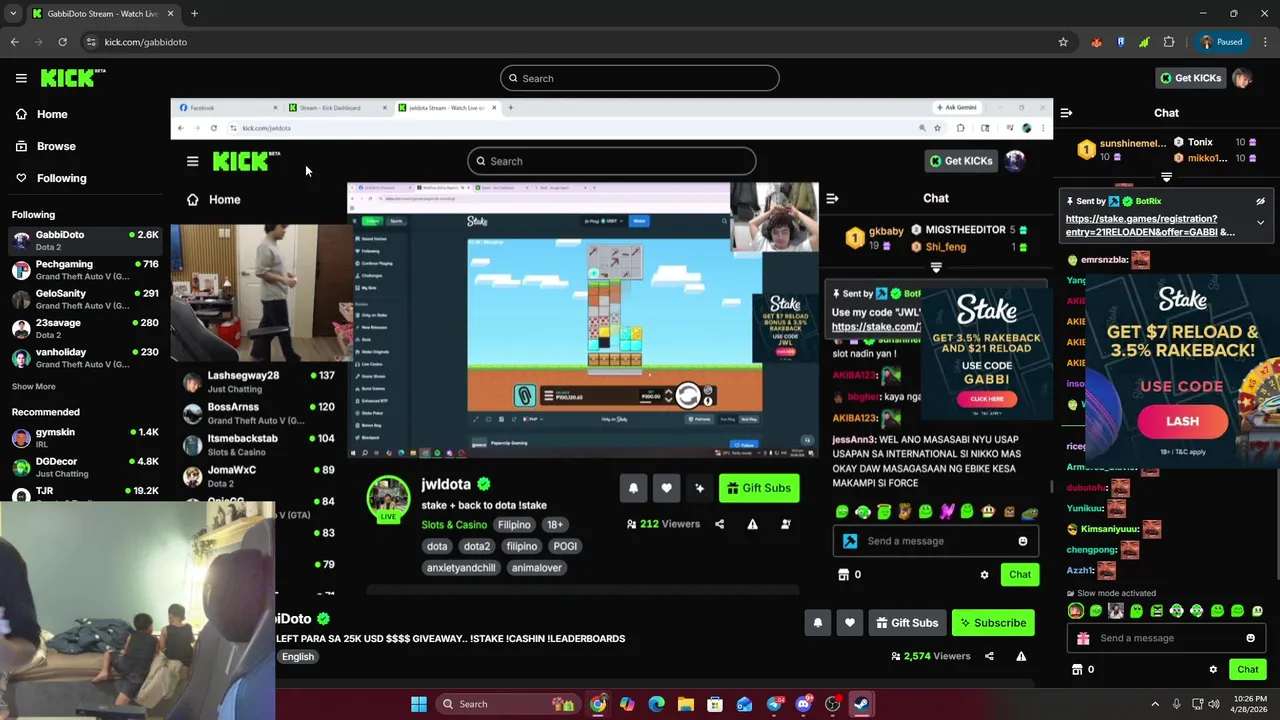
Task: Open 23savage channel from sidebar
Action: click(x=85, y=328)
